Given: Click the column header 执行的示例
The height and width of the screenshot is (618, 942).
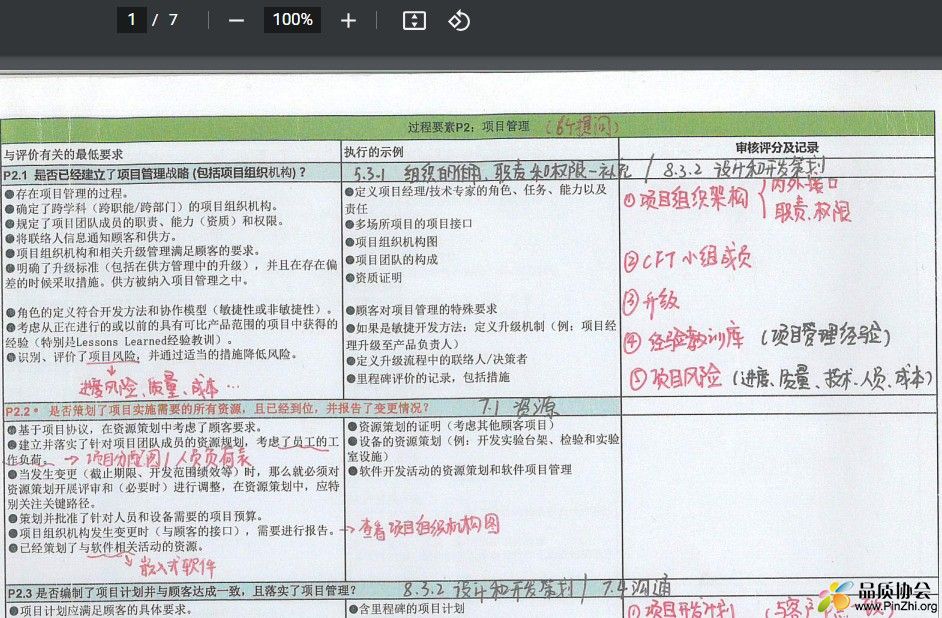Looking at the screenshot, I should coord(374,152).
